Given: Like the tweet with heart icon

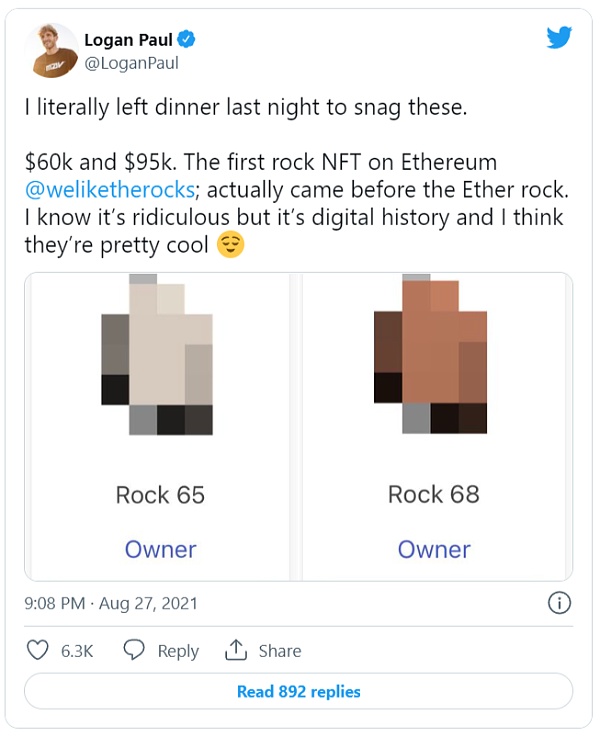Looking at the screenshot, I should [37, 650].
